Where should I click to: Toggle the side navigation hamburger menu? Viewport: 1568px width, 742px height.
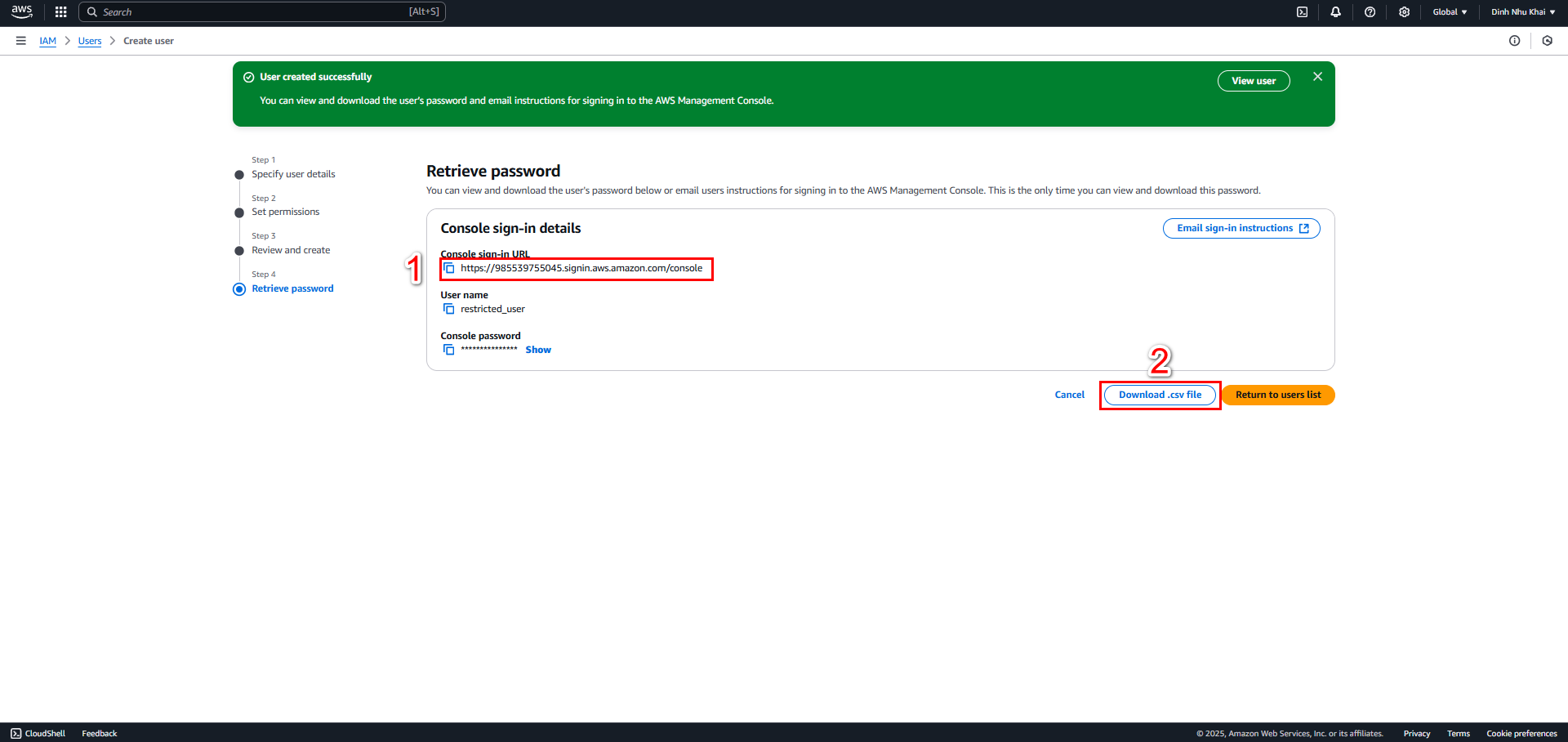click(21, 41)
